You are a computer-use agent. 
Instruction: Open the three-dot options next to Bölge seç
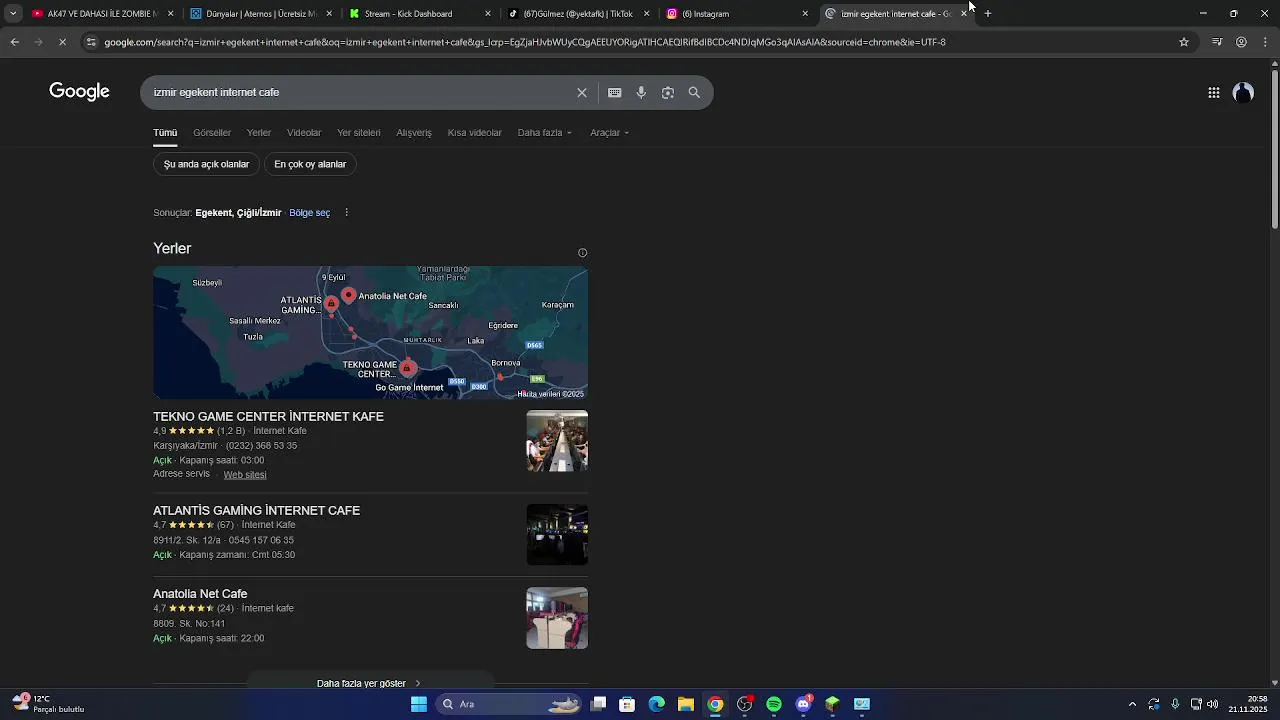[347, 212]
